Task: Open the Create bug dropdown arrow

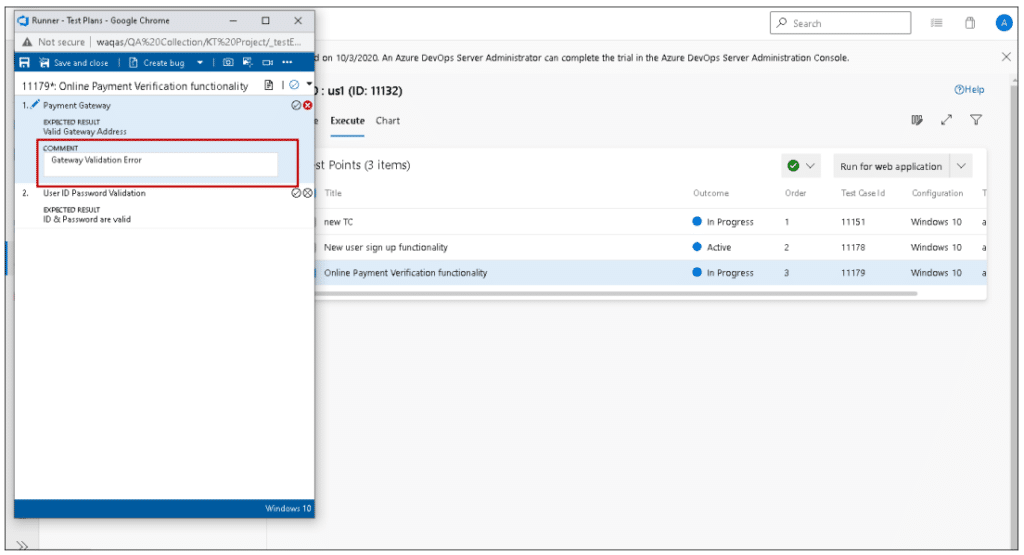Action: [x=200, y=63]
